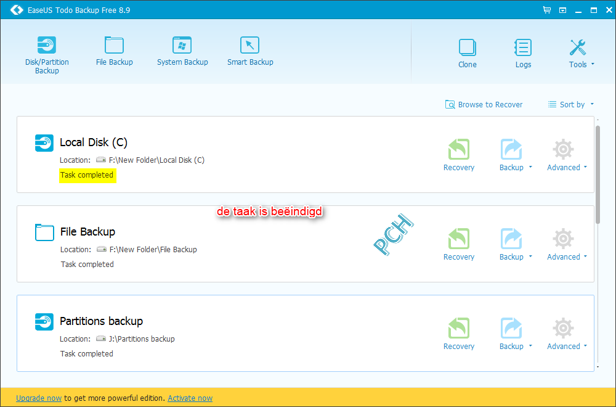This screenshot has width=616, height=408.
Task: Expand Advanced arrow for File Backup task
Action: 585,256
